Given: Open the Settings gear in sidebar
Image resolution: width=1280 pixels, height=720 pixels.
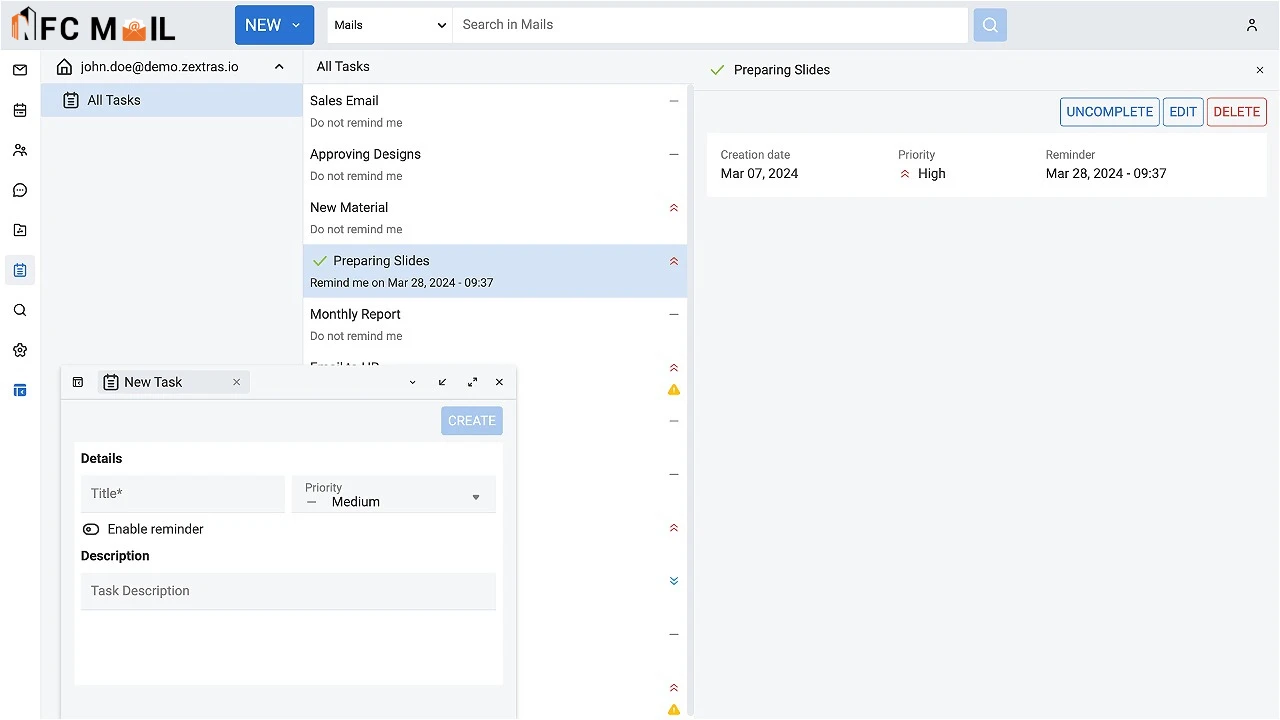Looking at the screenshot, I should click(x=20, y=350).
